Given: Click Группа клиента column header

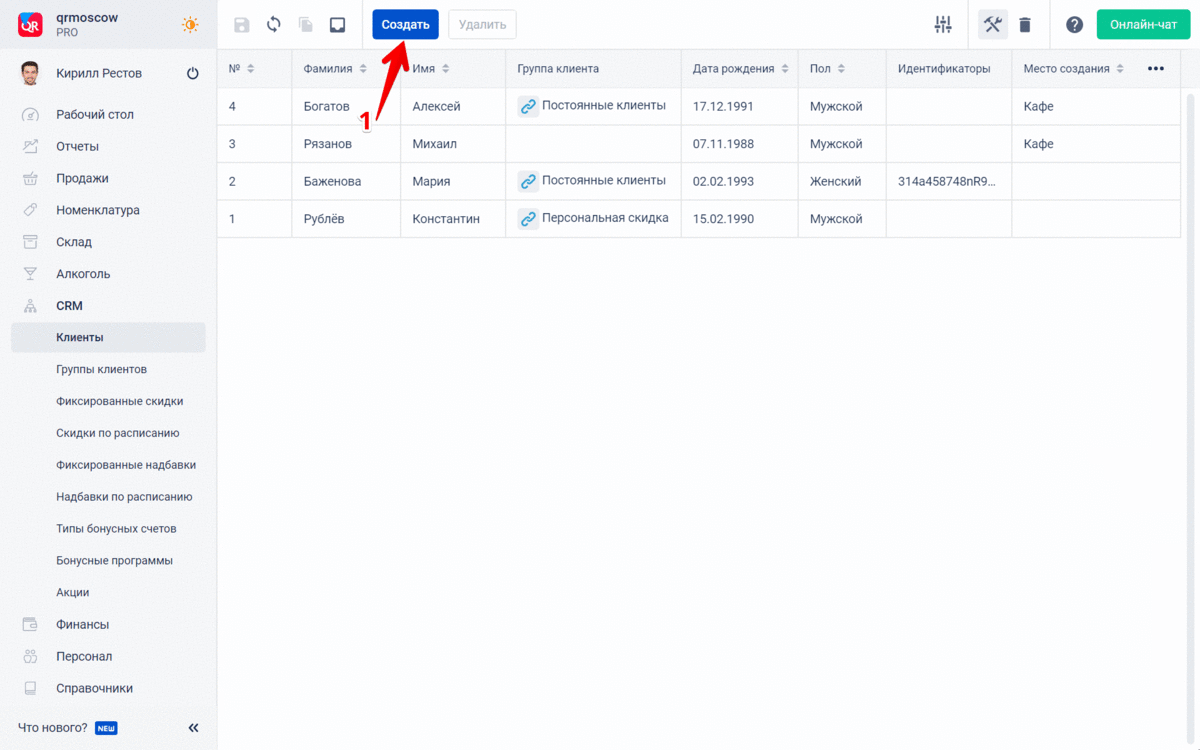Looking at the screenshot, I should pyautogui.click(x=593, y=69).
